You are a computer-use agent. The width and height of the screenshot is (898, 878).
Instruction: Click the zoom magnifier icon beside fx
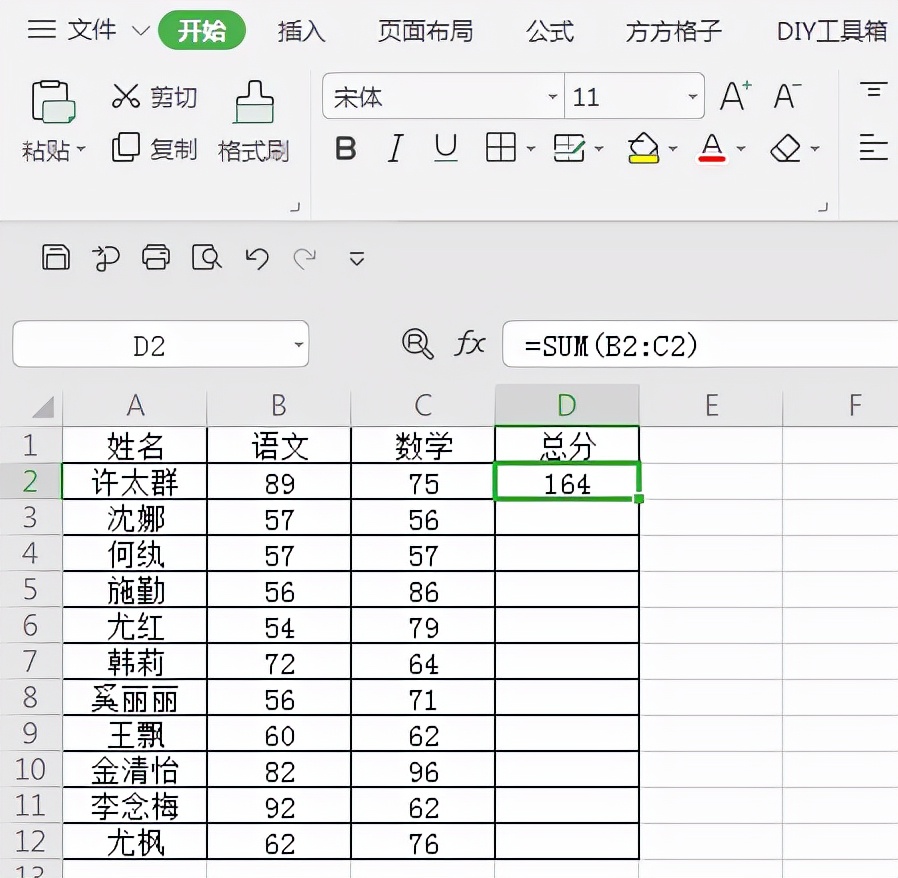(x=418, y=344)
